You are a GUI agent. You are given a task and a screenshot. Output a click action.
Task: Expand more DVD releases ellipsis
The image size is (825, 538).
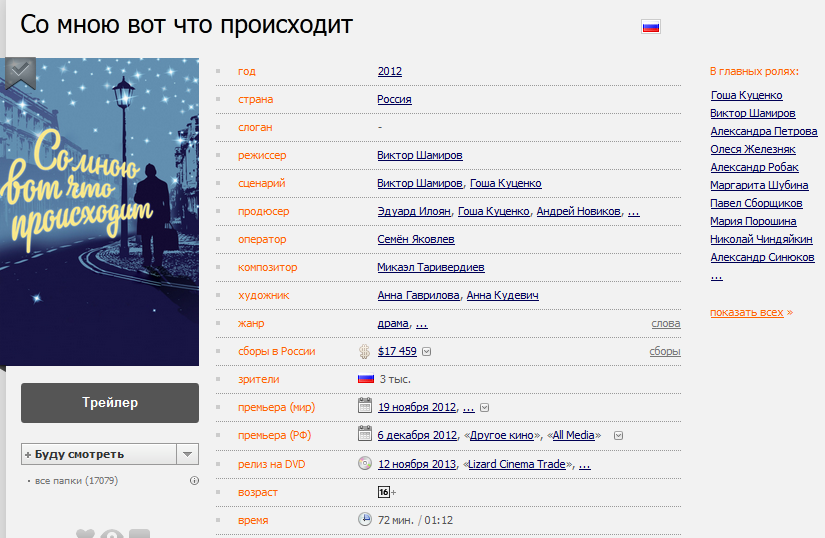tap(585, 464)
